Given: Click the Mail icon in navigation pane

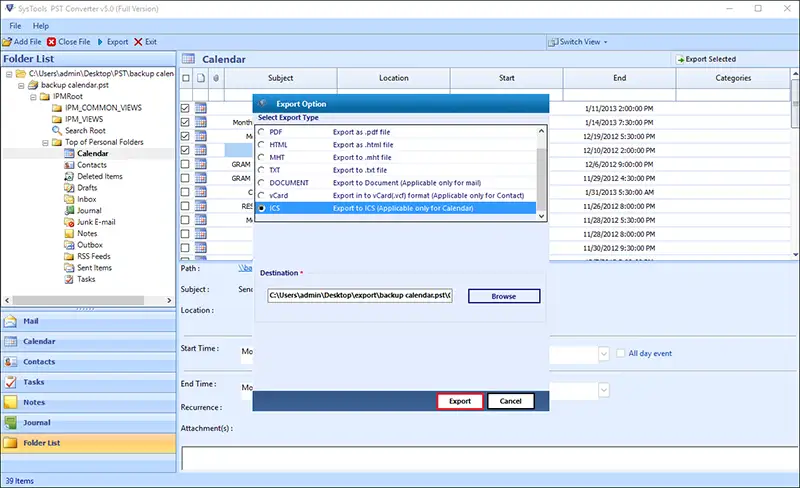Looking at the screenshot, I should 10,321.
